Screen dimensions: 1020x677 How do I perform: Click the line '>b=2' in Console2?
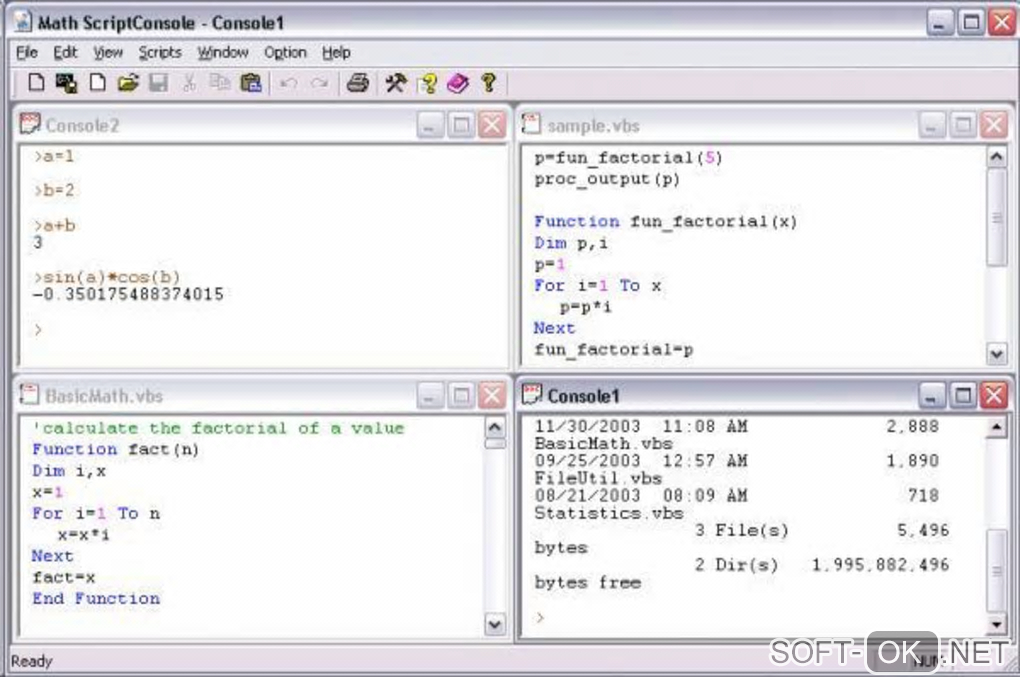54,191
